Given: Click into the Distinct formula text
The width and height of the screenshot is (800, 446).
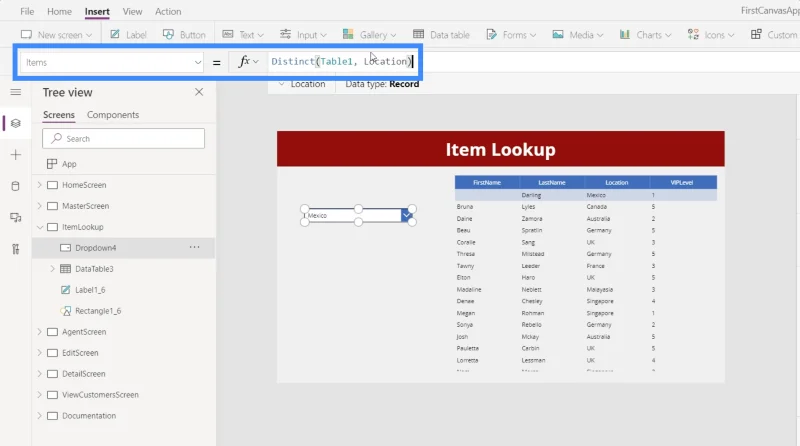Looking at the screenshot, I should tap(341, 62).
